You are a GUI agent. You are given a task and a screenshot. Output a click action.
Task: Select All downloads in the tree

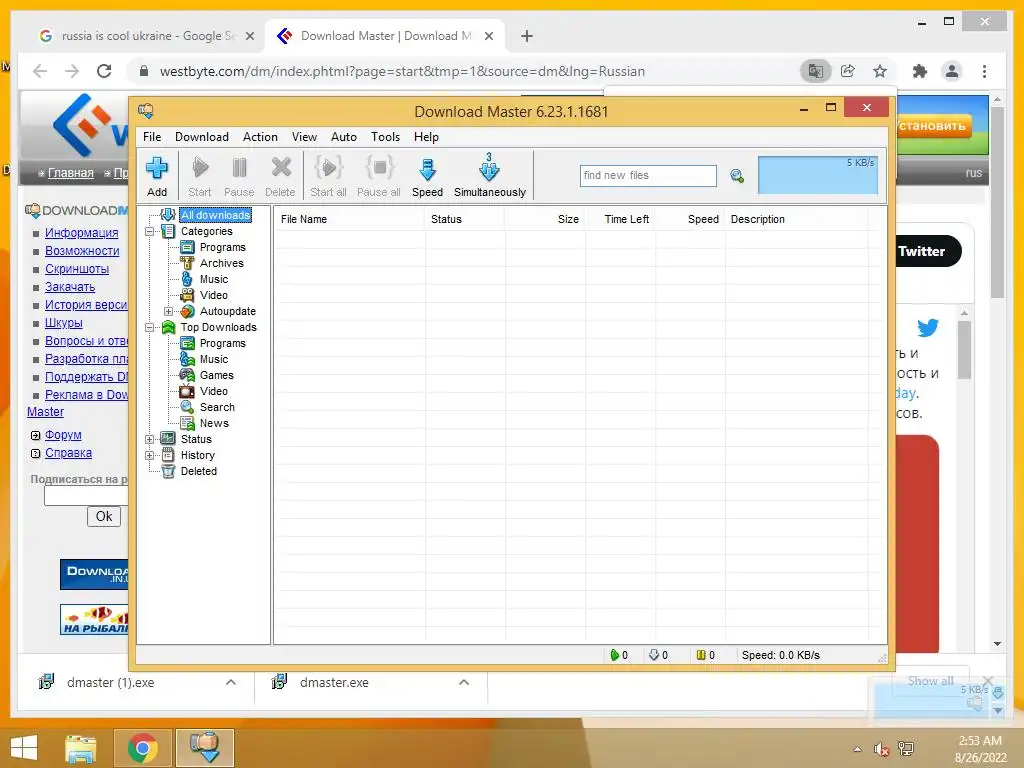coord(216,215)
